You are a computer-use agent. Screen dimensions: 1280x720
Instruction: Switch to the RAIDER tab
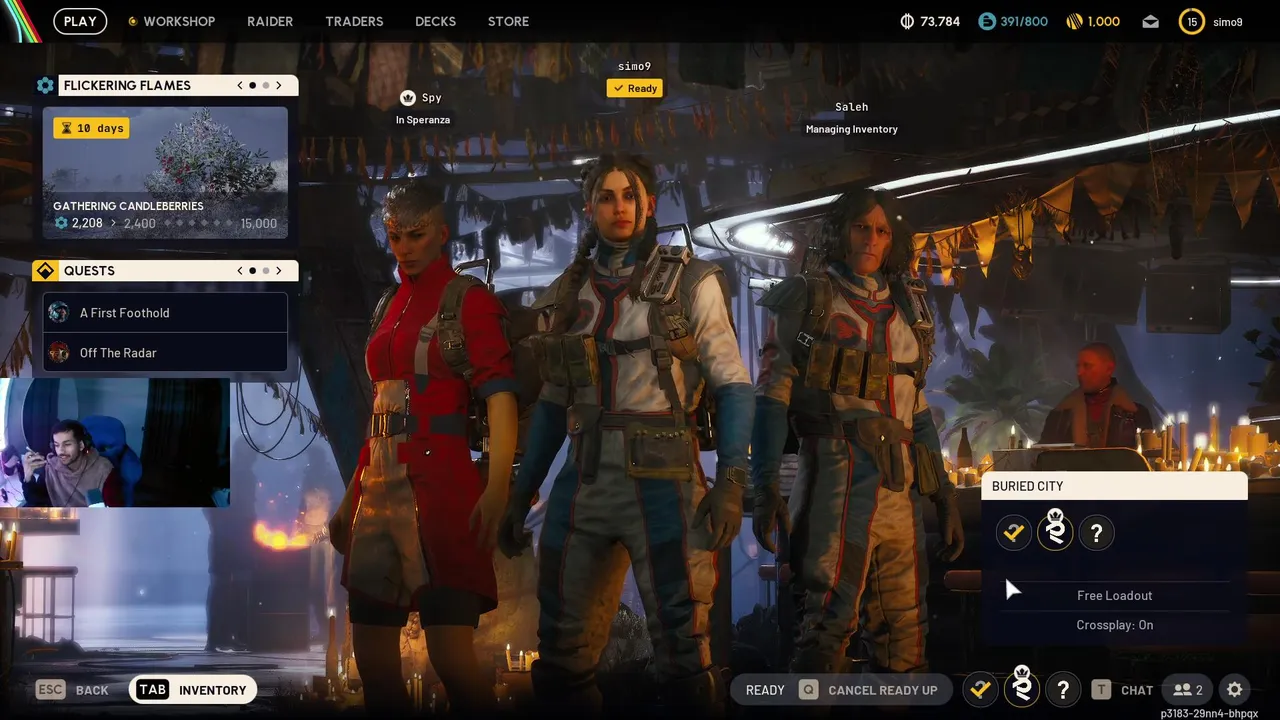[x=270, y=21]
